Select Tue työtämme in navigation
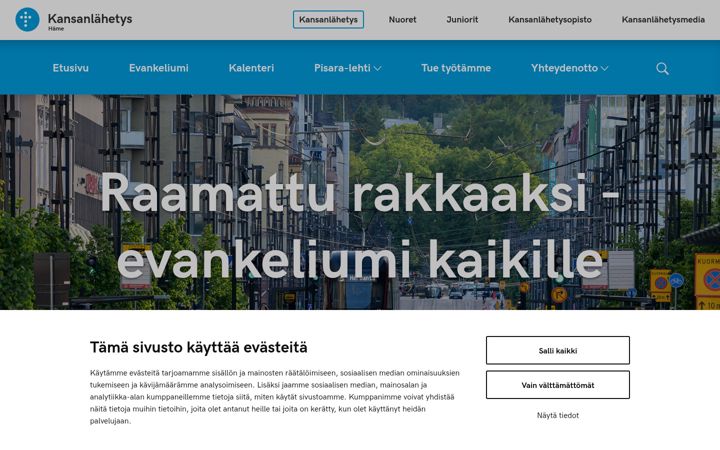Viewport: 720px width, 450px height. point(456,68)
